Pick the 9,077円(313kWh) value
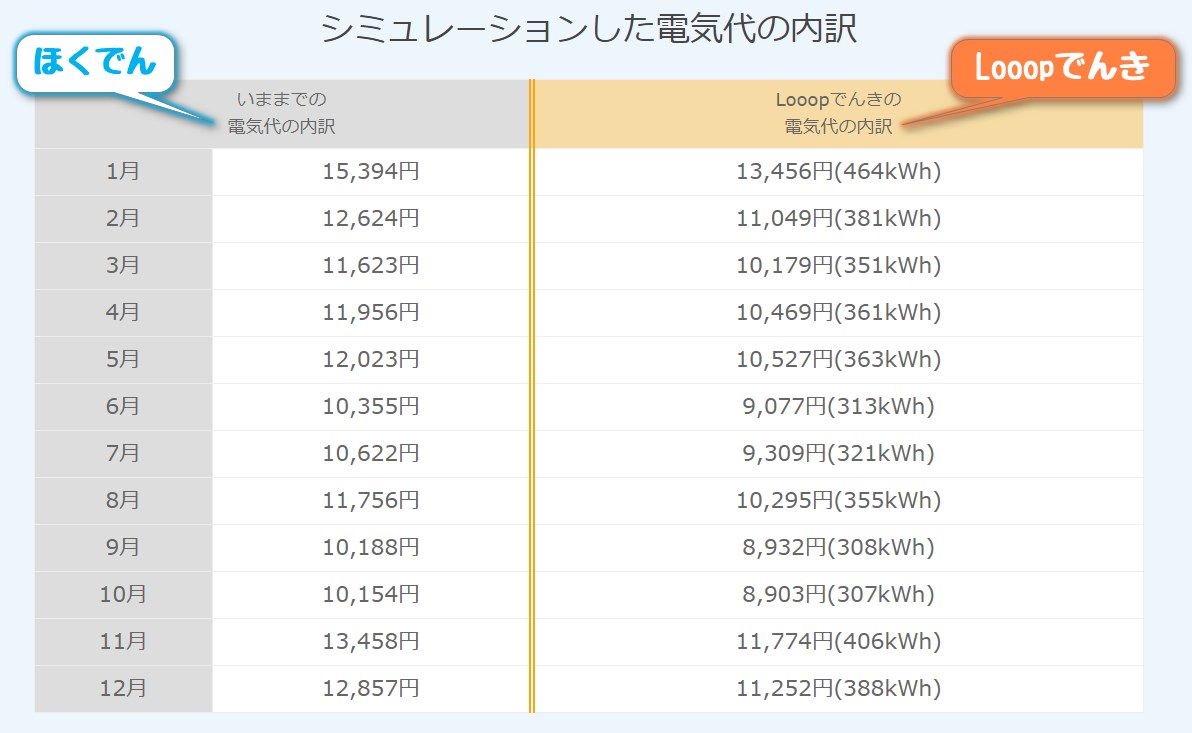1192x733 pixels. (x=839, y=407)
